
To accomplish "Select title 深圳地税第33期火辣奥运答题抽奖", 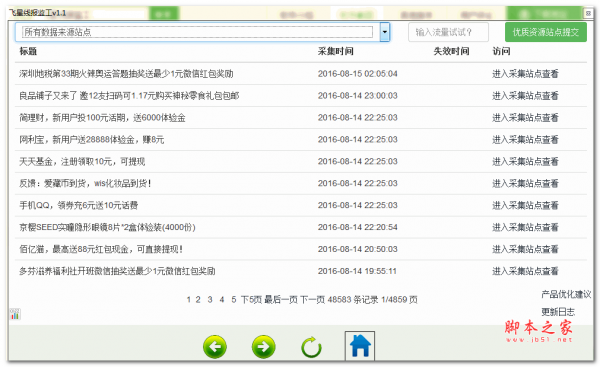I will 126,73.
